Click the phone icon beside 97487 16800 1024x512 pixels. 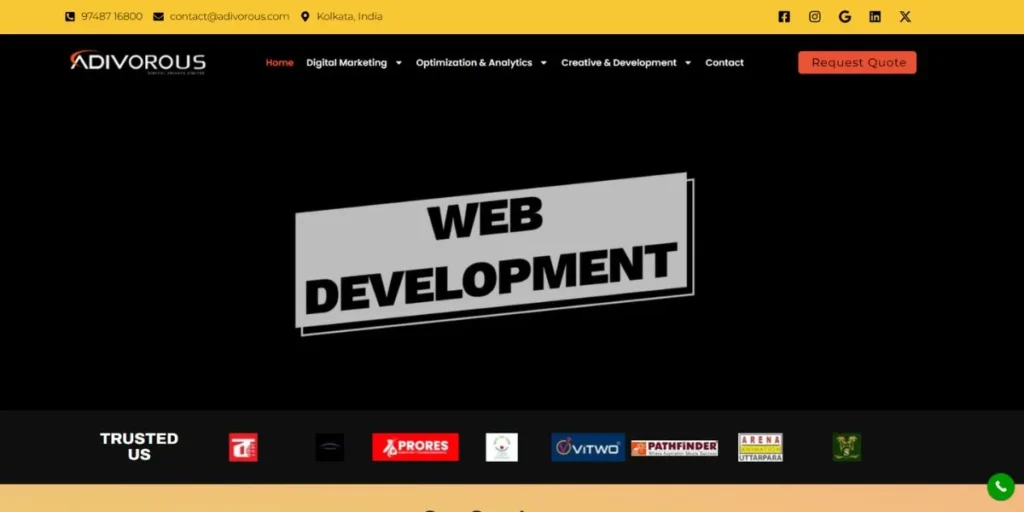click(70, 17)
